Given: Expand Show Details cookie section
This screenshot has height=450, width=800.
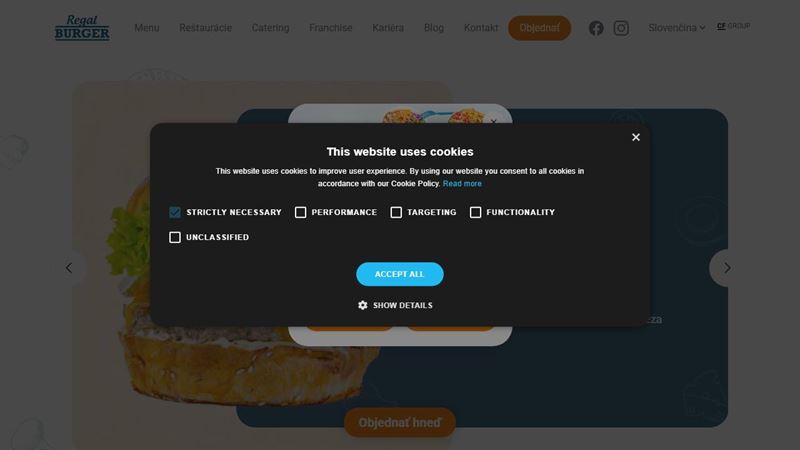Looking at the screenshot, I should tap(395, 305).
